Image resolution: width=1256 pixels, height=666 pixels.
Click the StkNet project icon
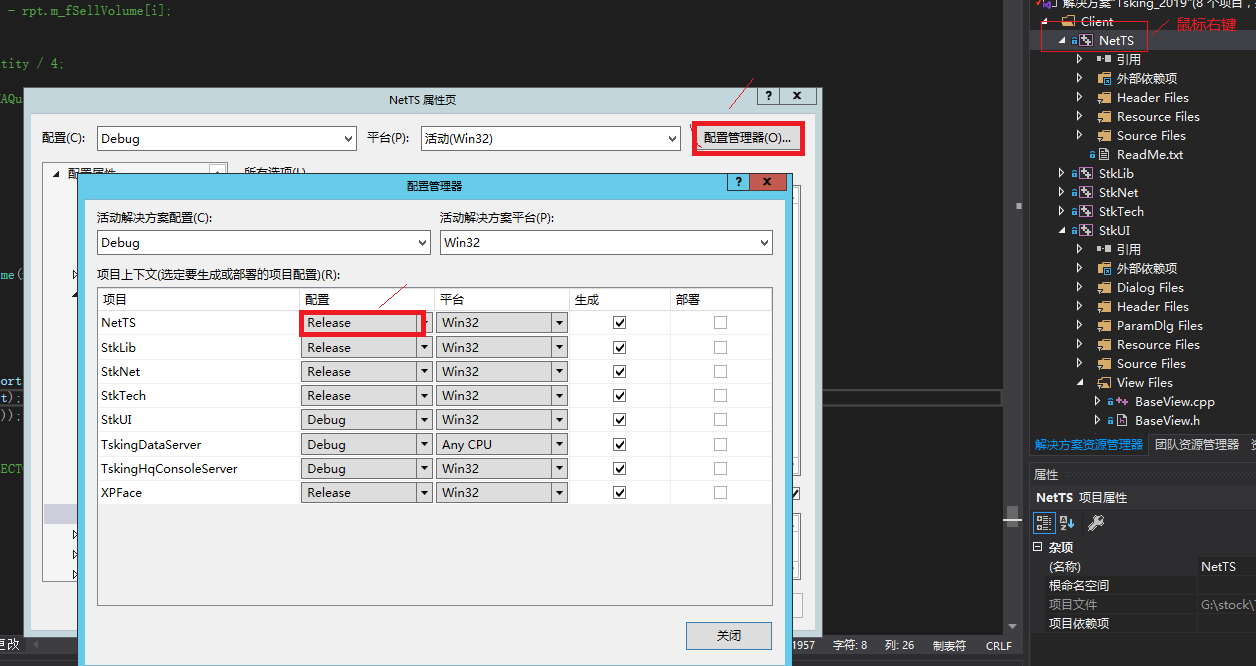1086,193
